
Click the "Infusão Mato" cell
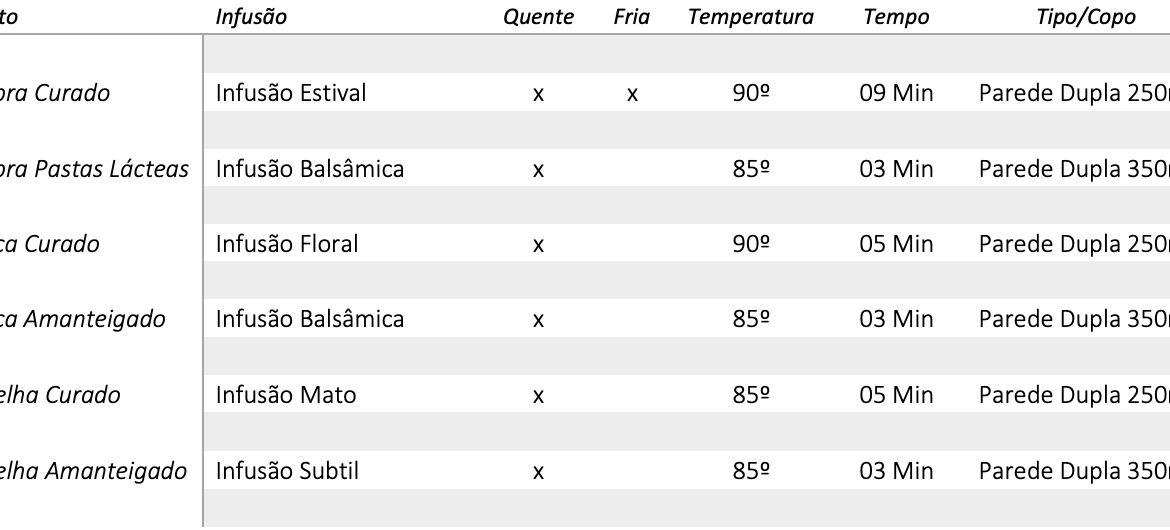click(286, 395)
